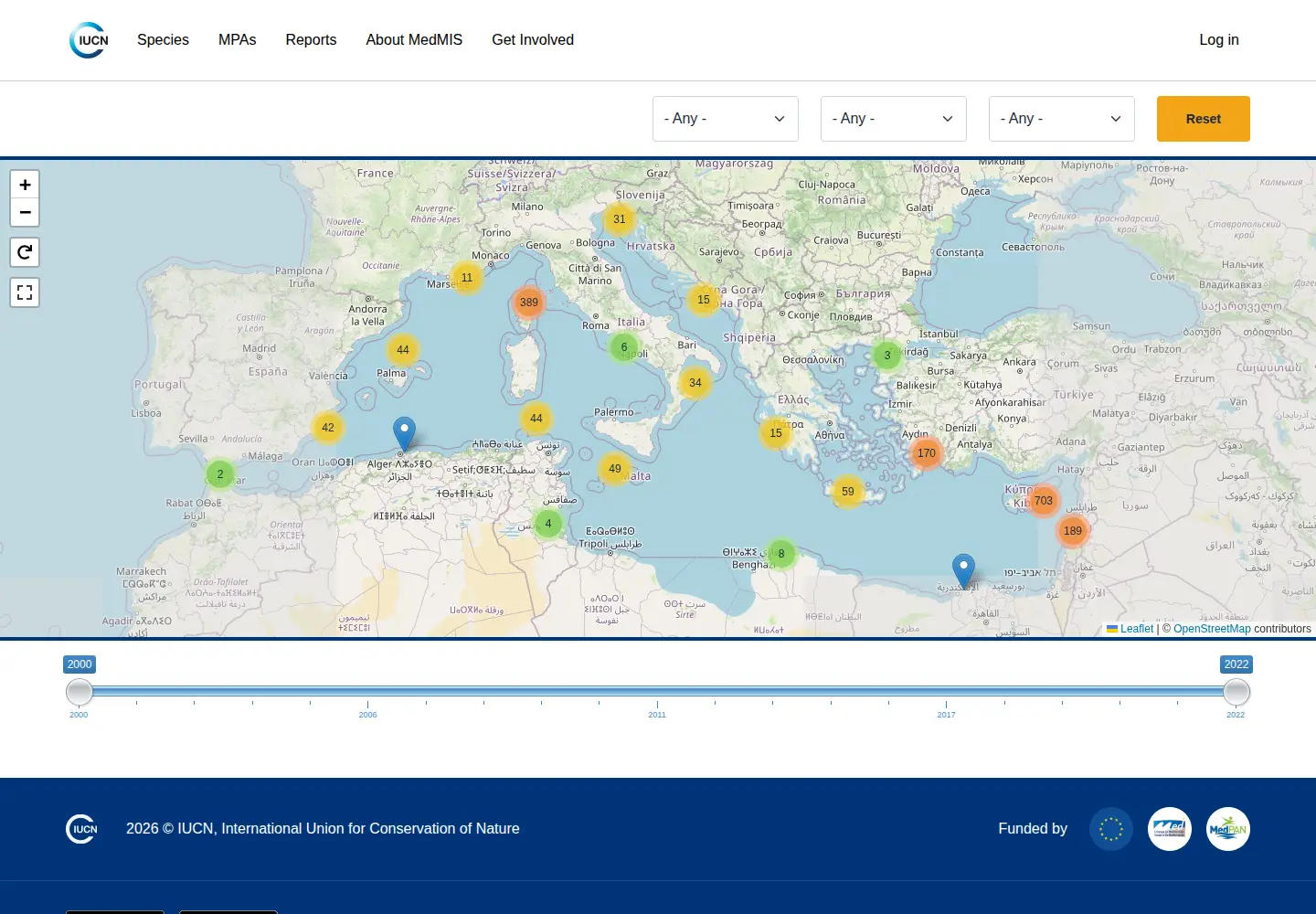Expand the middle "- Any -" filter dropdown
This screenshot has width=1316, height=914.
pyautogui.click(x=894, y=119)
